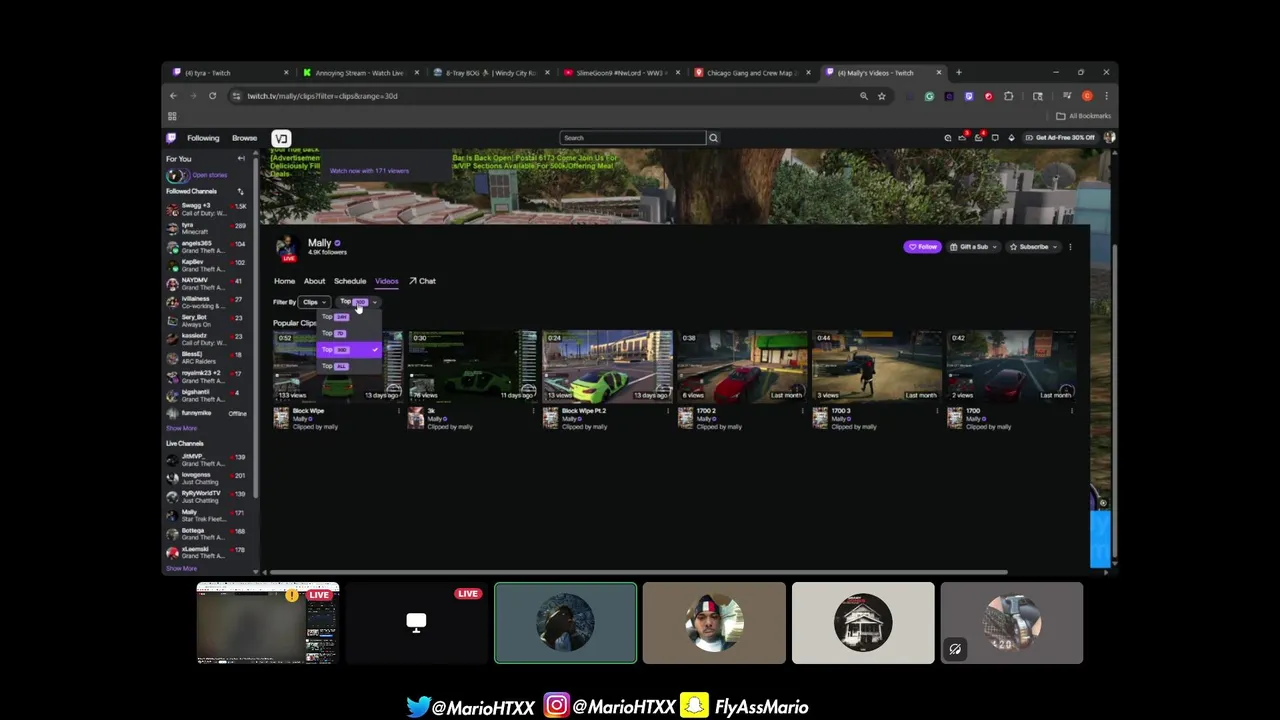
Task: Open the Get Bits diamond icon
Action: click(1011, 138)
